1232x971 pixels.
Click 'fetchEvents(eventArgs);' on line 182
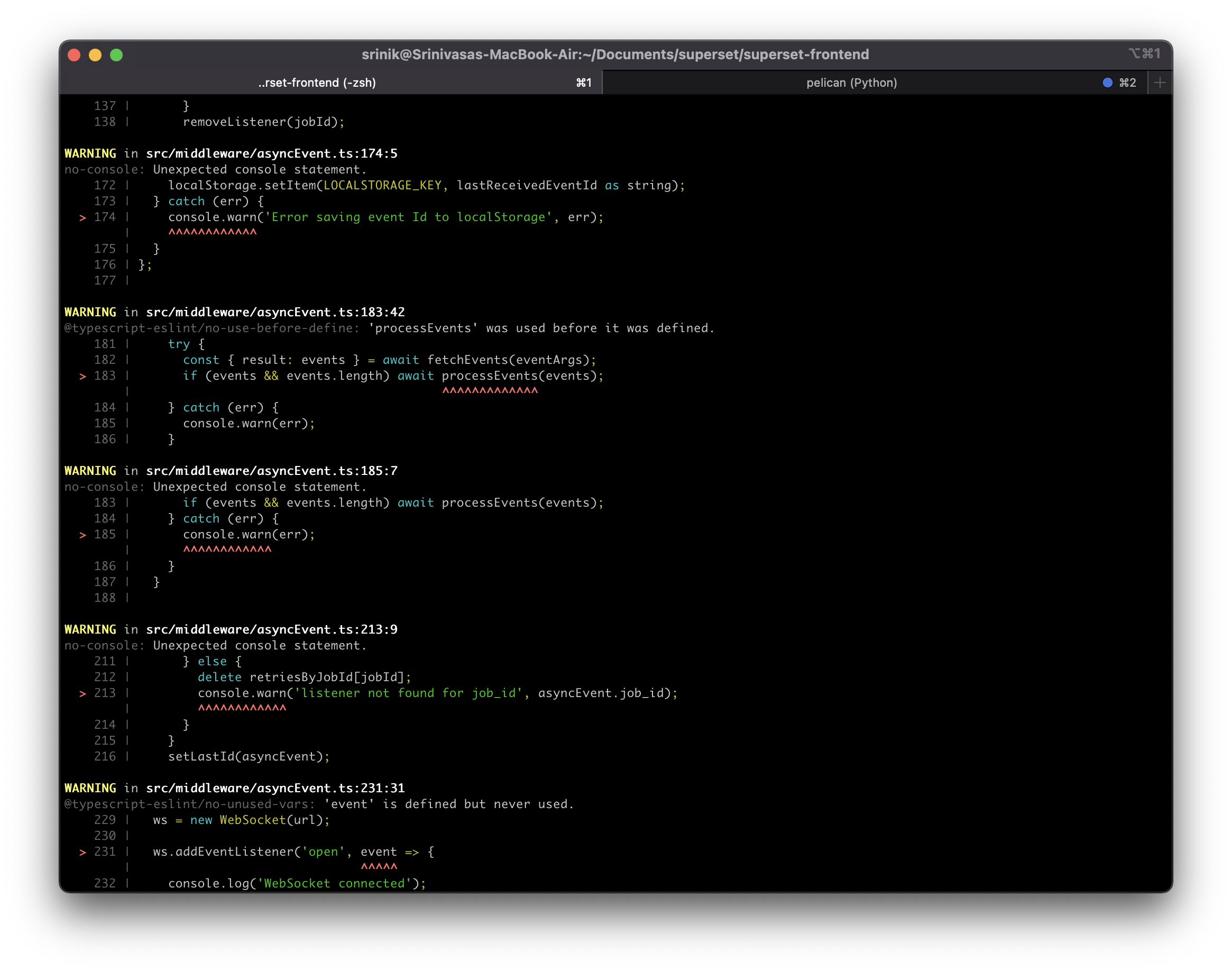tap(511, 360)
